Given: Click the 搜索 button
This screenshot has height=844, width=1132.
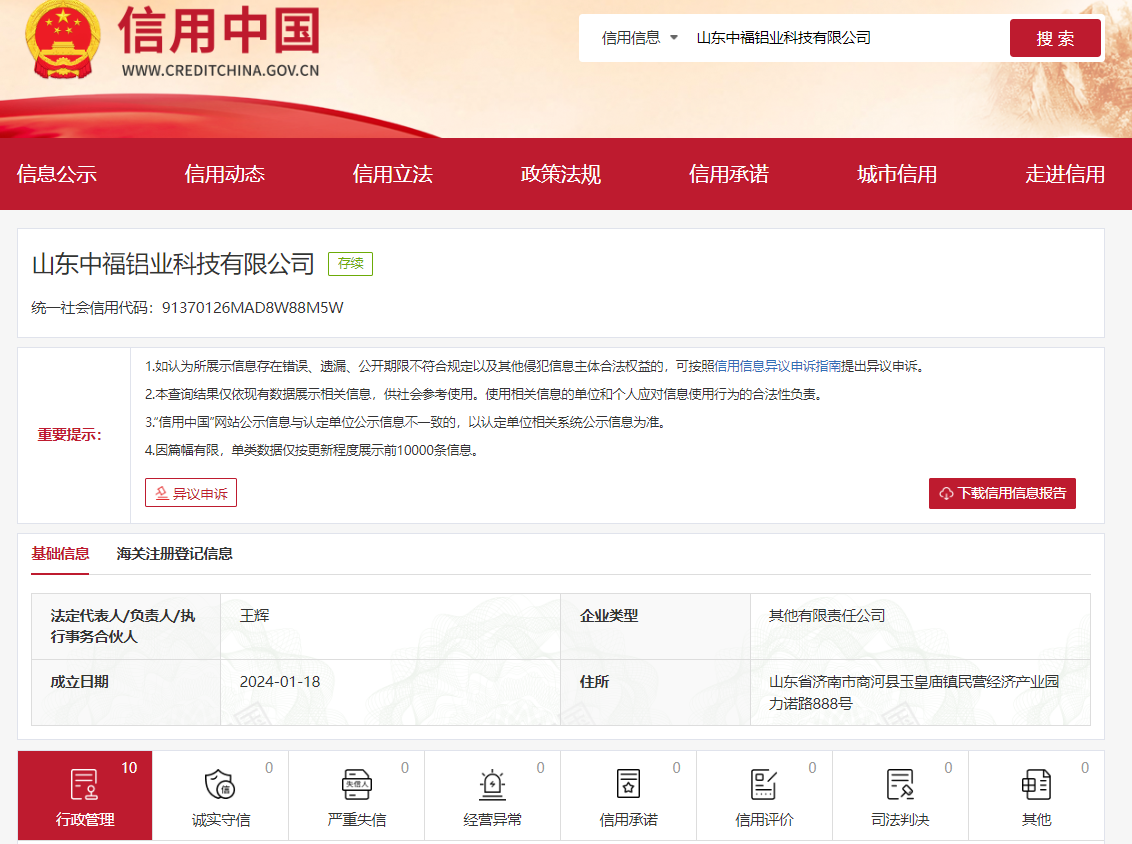Looking at the screenshot, I should 1055,38.
